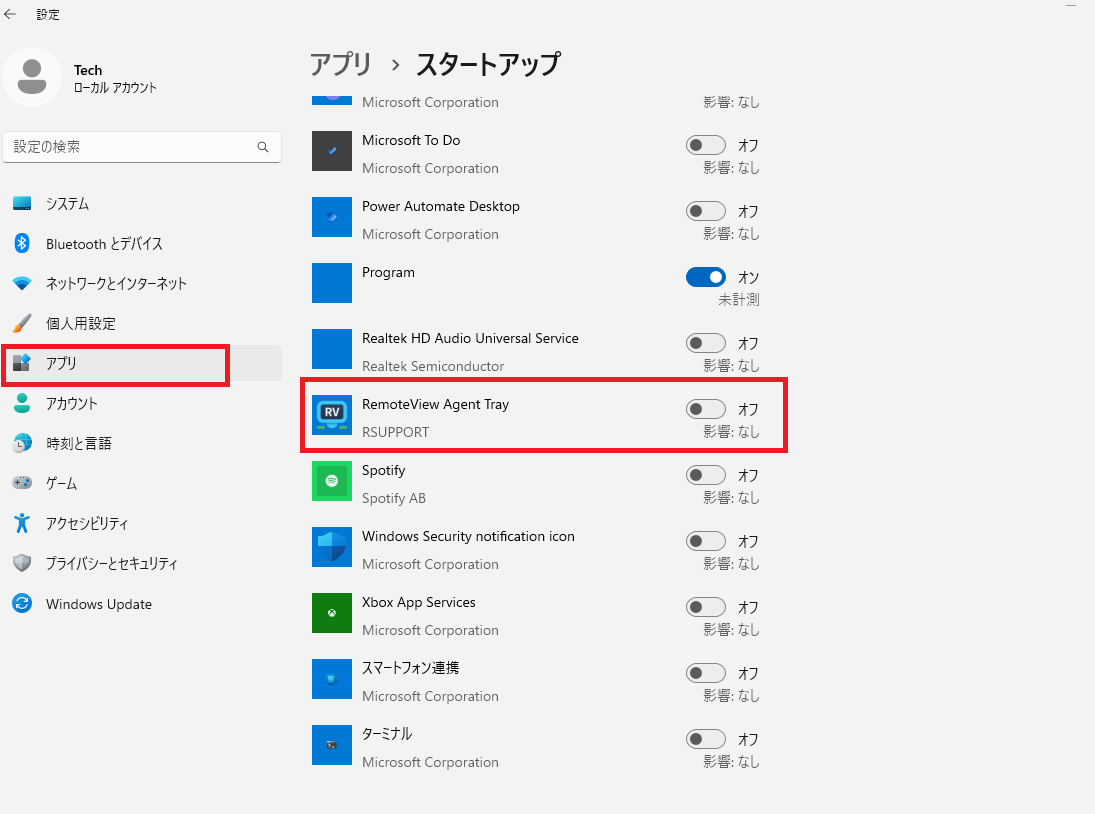Click アプリ breadcrumb link in header

[341, 64]
